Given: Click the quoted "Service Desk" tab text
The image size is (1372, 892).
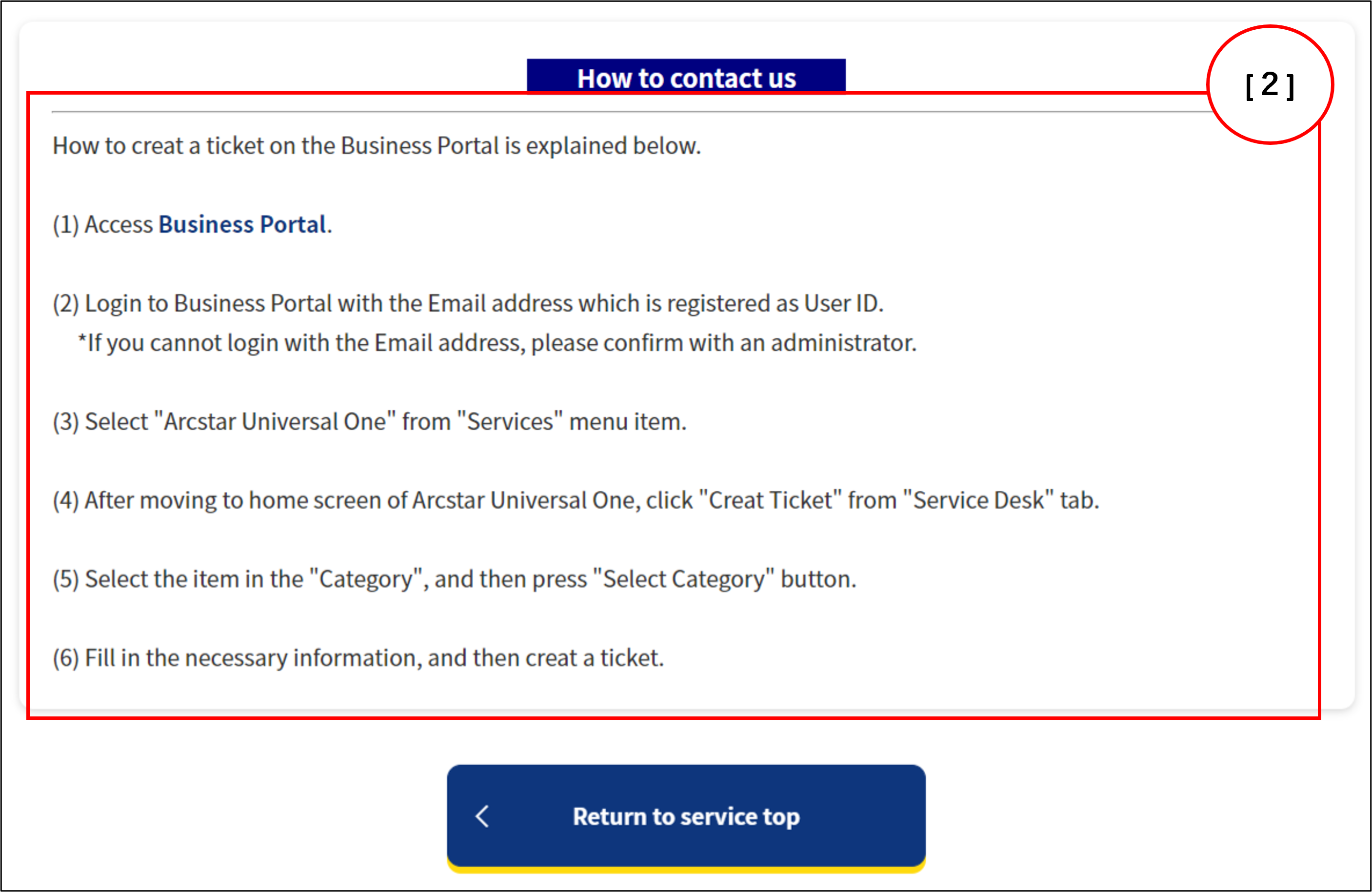Looking at the screenshot, I should pos(978,500).
